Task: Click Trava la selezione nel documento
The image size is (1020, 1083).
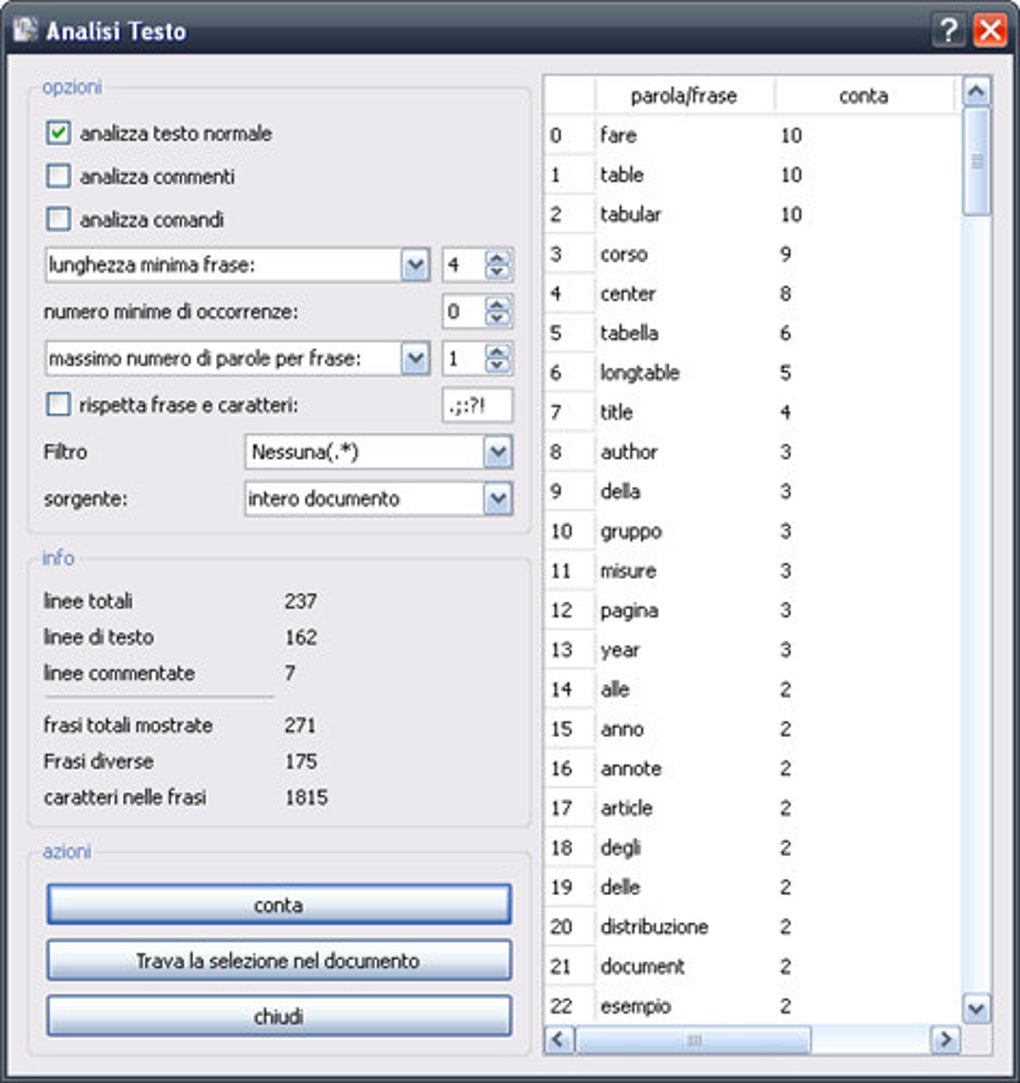Action: [278, 960]
